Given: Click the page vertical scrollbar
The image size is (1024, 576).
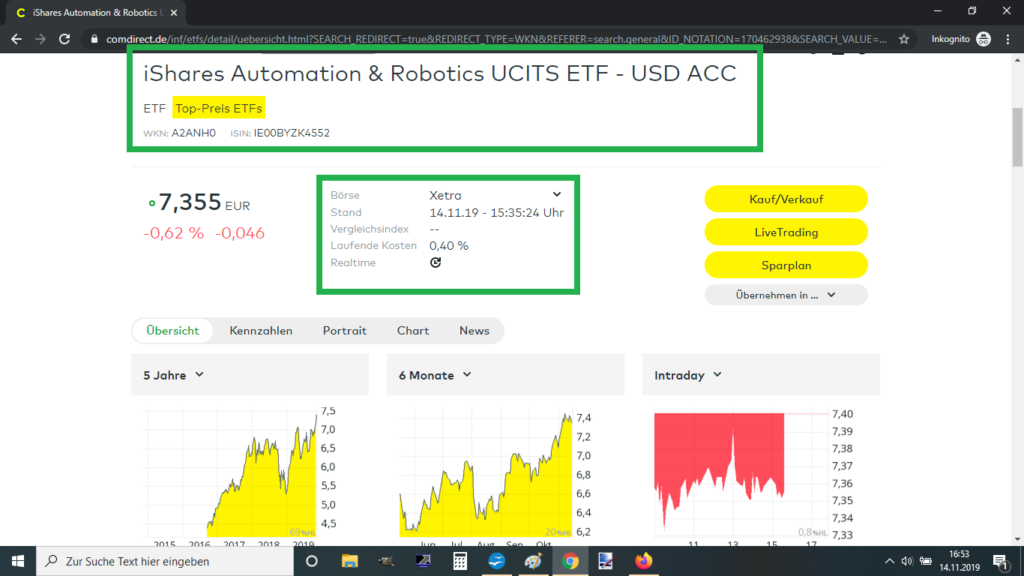Looking at the screenshot, I should point(1017,137).
